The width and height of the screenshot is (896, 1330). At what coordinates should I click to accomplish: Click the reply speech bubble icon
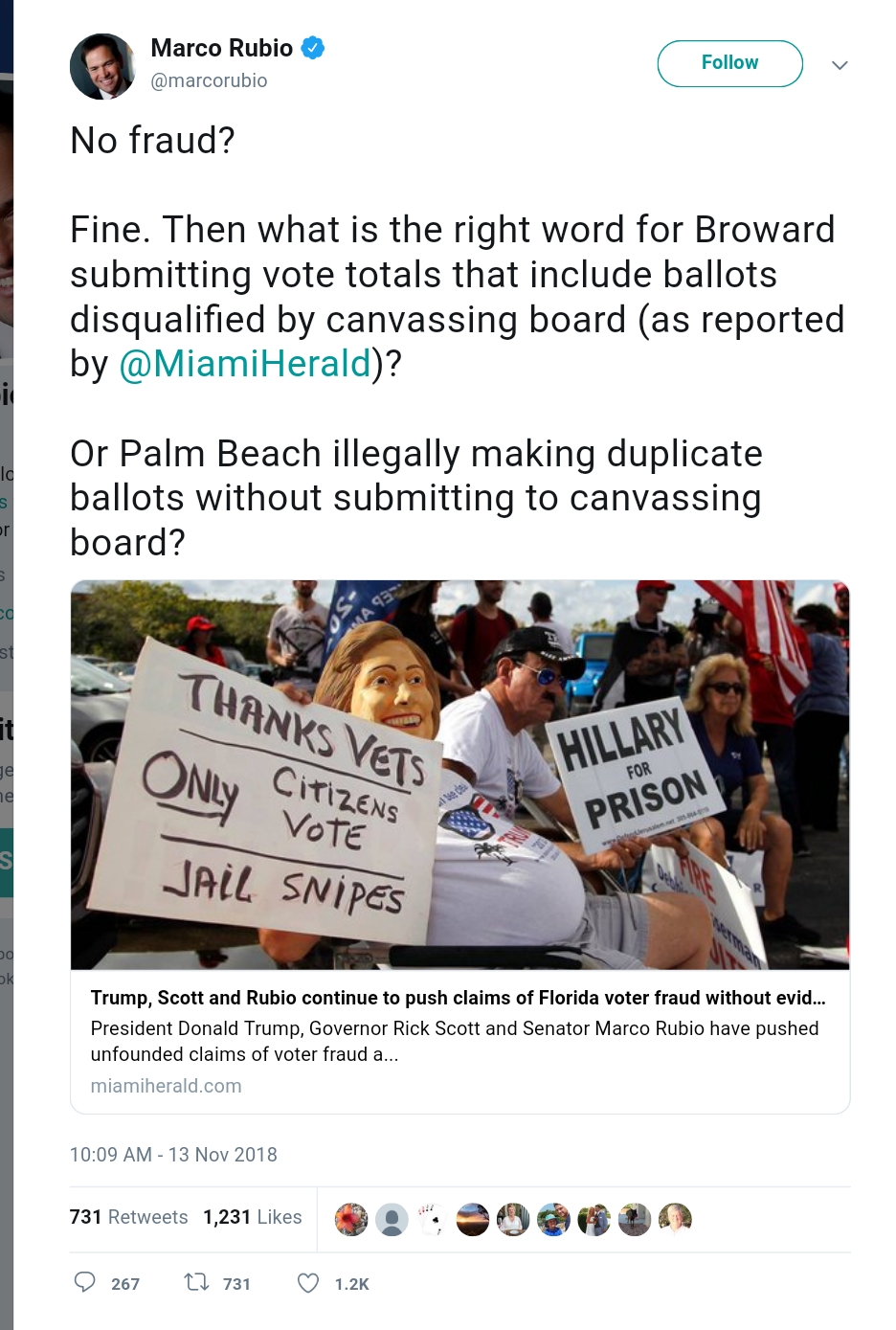point(85,1282)
